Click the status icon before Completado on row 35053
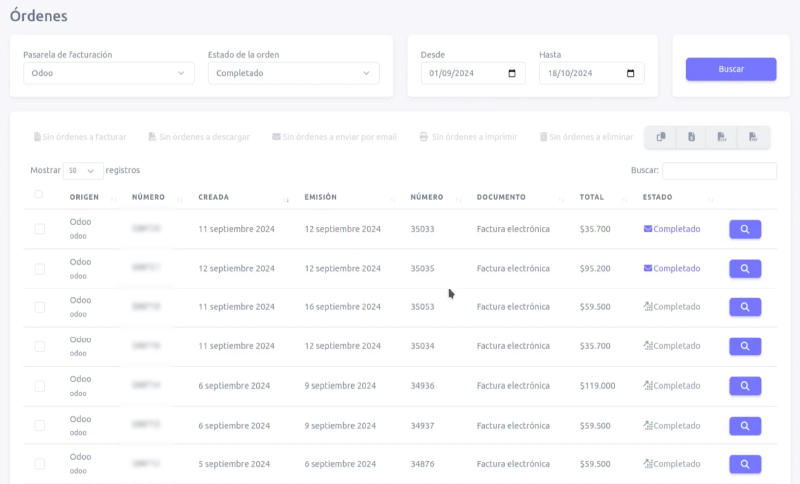The image size is (800, 484). point(648,307)
